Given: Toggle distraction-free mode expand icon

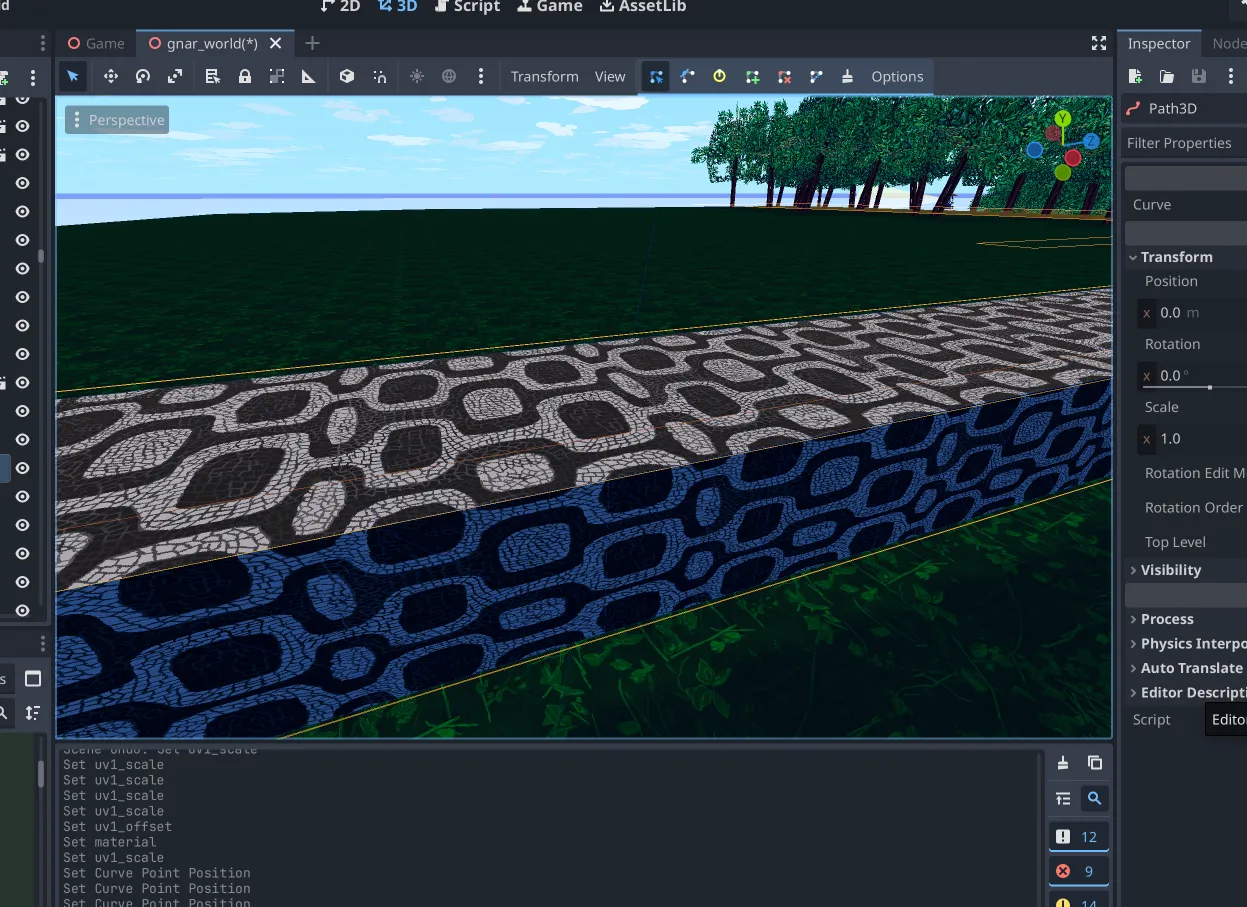Looking at the screenshot, I should [1099, 43].
